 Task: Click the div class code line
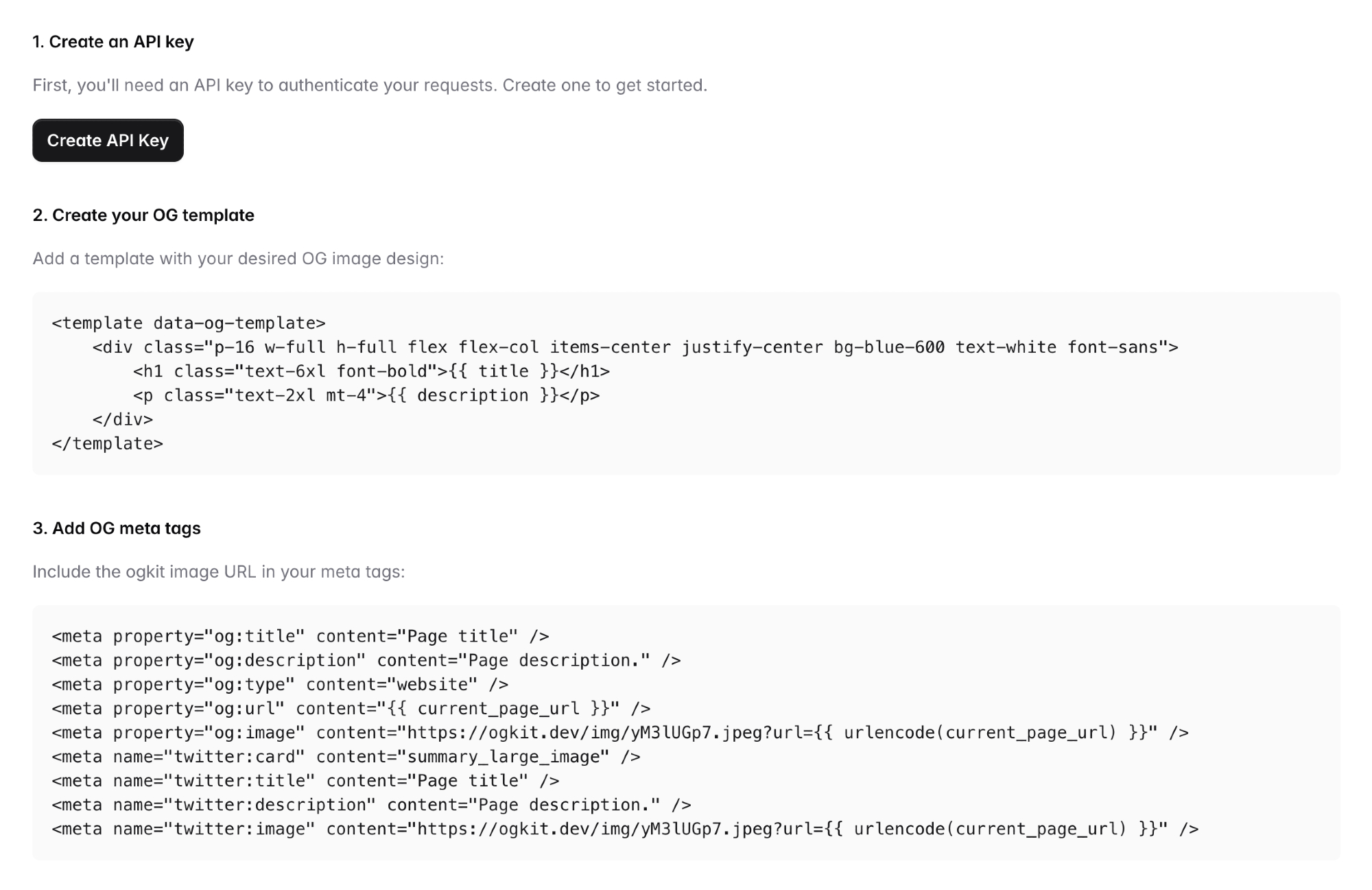click(635, 347)
